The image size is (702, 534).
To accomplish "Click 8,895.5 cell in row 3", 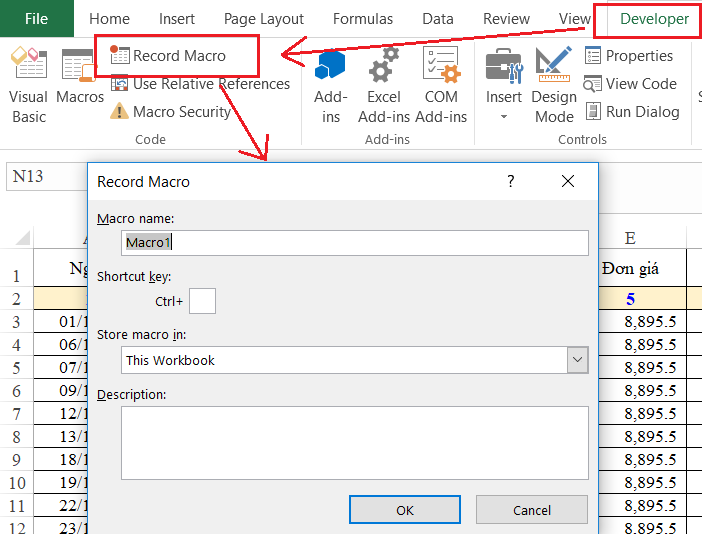I will coord(642,321).
